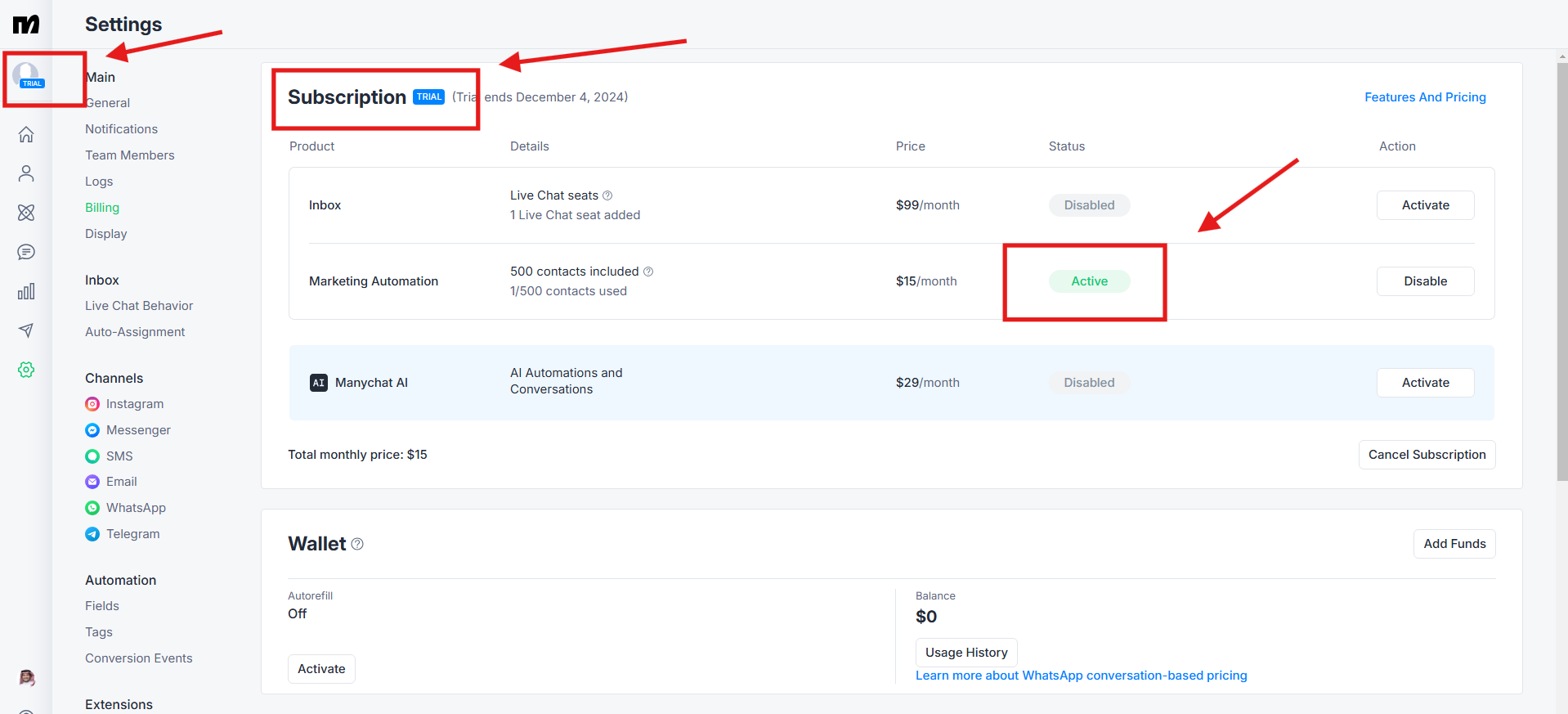1568x714 pixels.
Task: Open Messenger channel settings
Action: [138, 430]
